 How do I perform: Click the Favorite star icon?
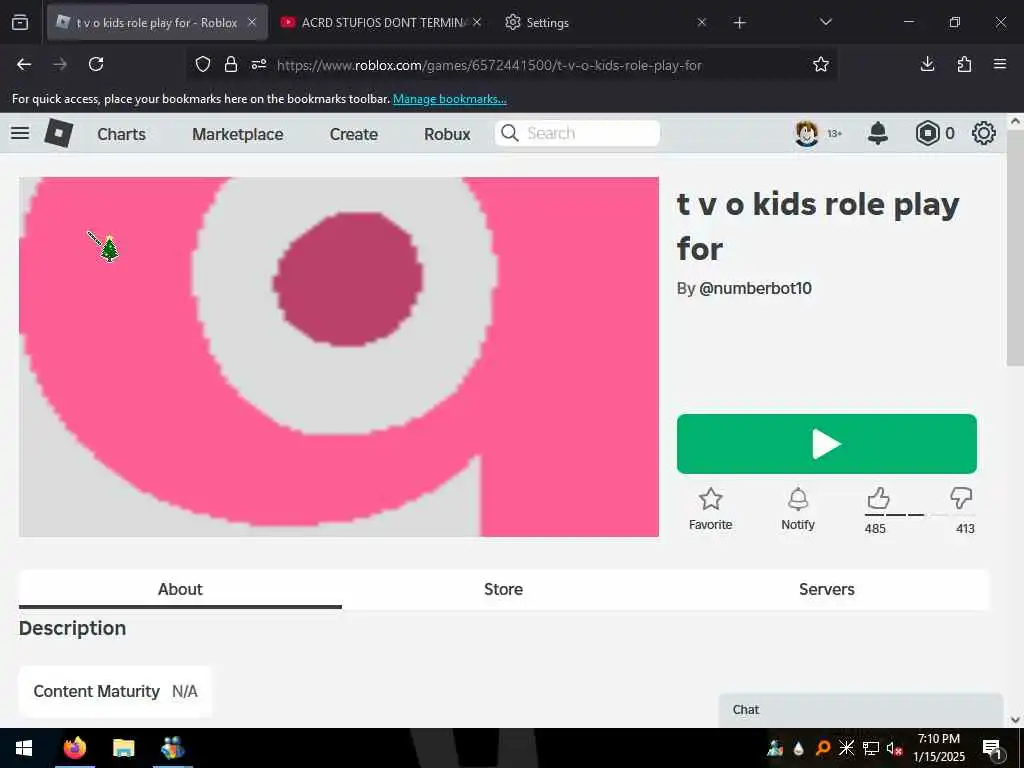coord(711,500)
